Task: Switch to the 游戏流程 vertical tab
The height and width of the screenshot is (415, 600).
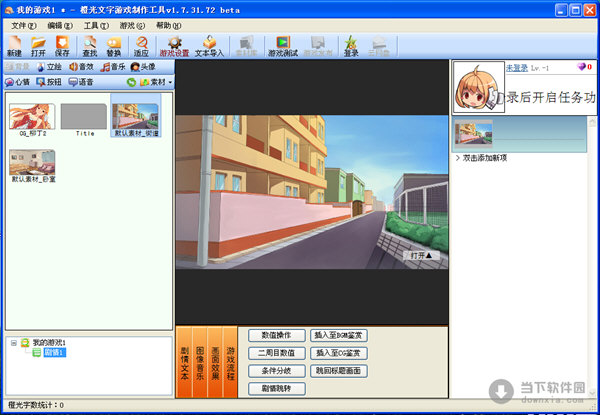Action: click(x=230, y=362)
